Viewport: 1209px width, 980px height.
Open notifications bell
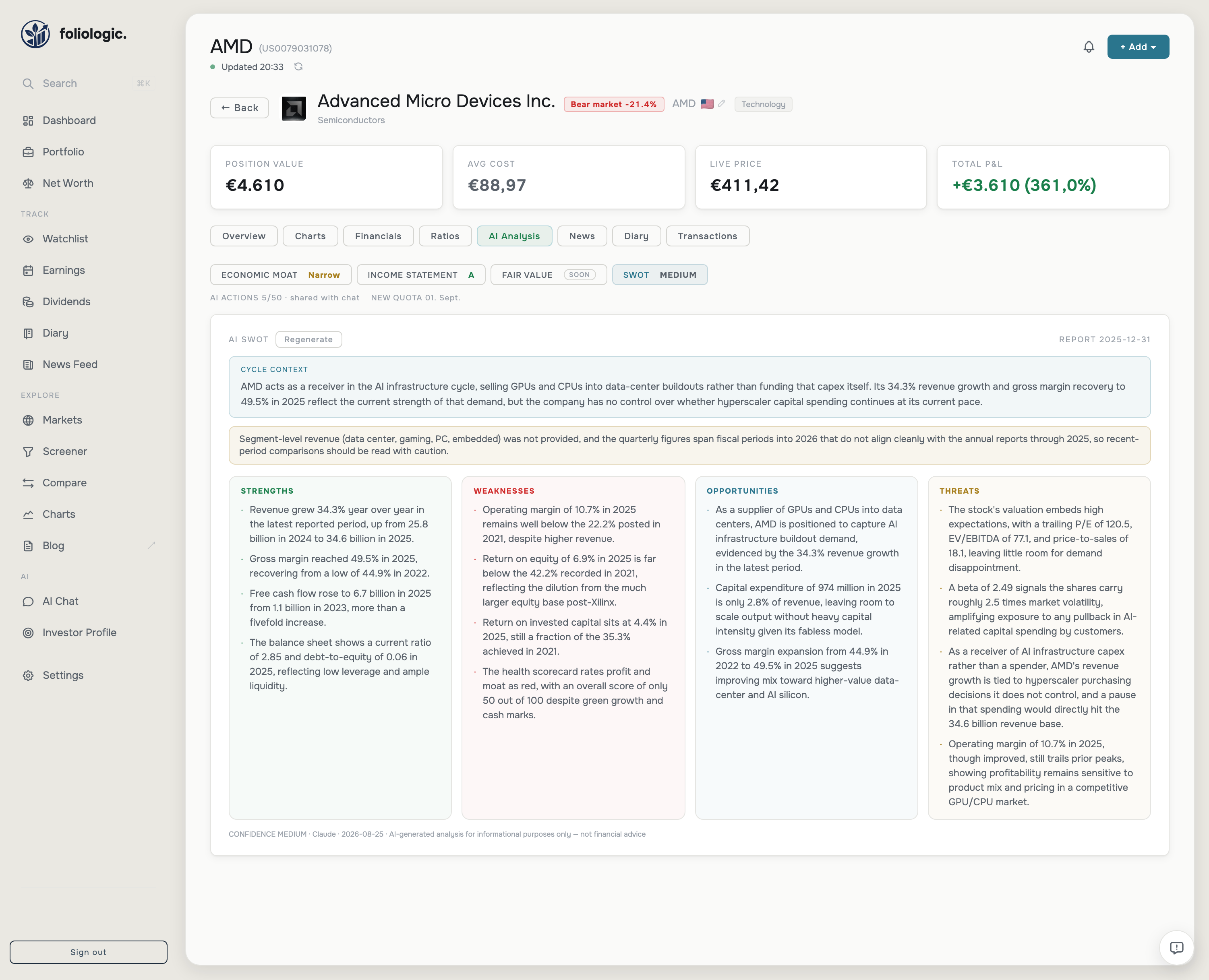tap(1089, 47)
